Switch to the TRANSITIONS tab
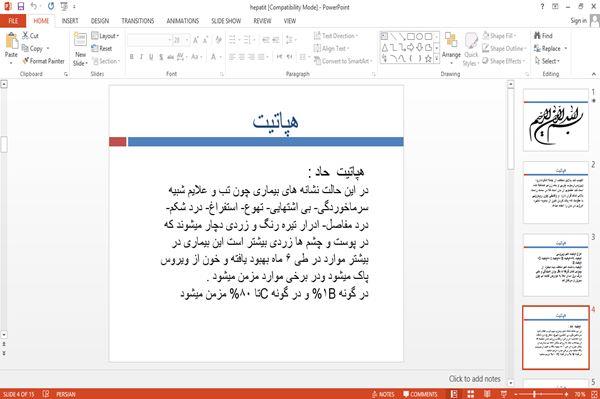The width and height of the screenshot is (600, 399). pos(138,21)
